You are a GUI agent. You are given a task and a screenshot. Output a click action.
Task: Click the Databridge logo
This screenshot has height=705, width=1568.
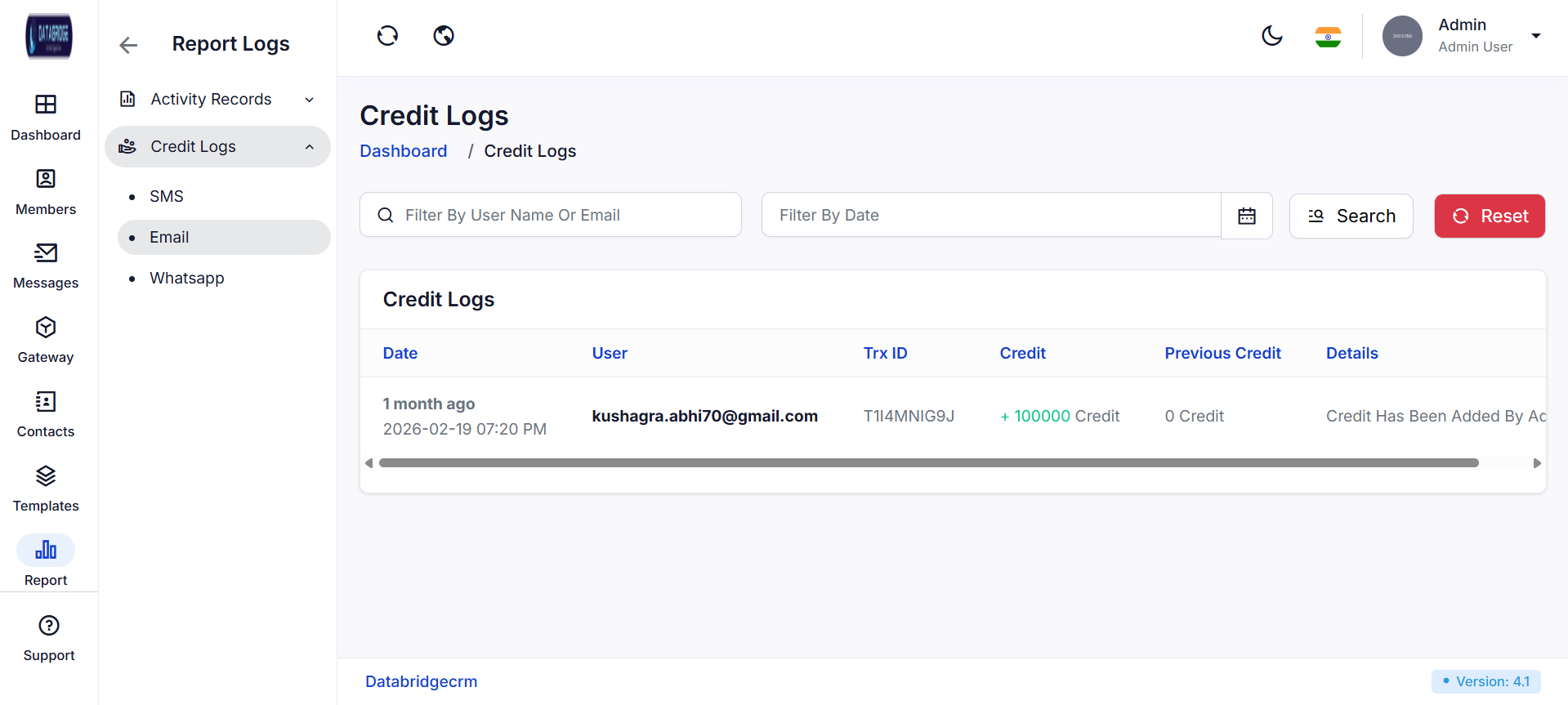(49, 37)
